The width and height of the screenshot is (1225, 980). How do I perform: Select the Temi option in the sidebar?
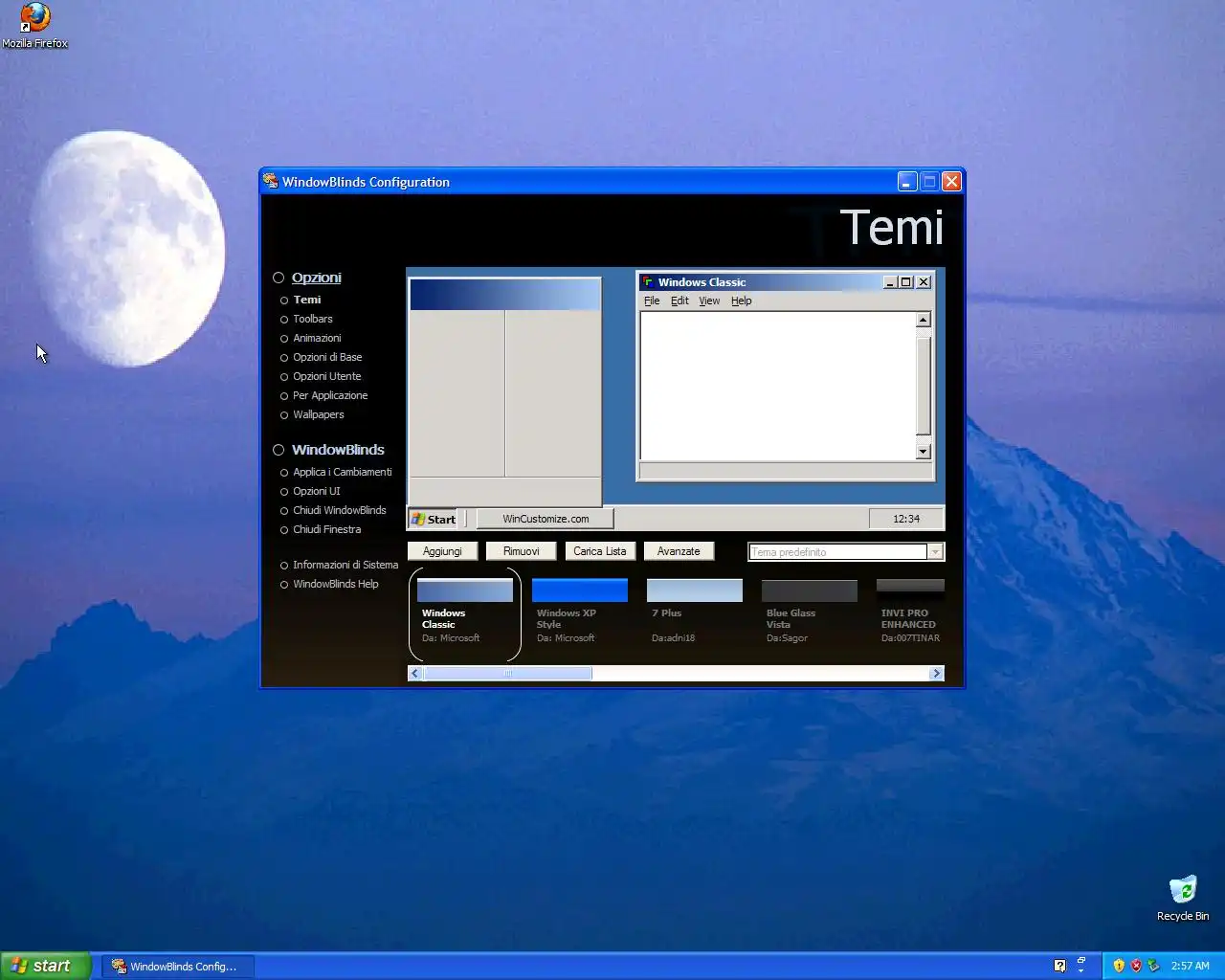point(307,300)
